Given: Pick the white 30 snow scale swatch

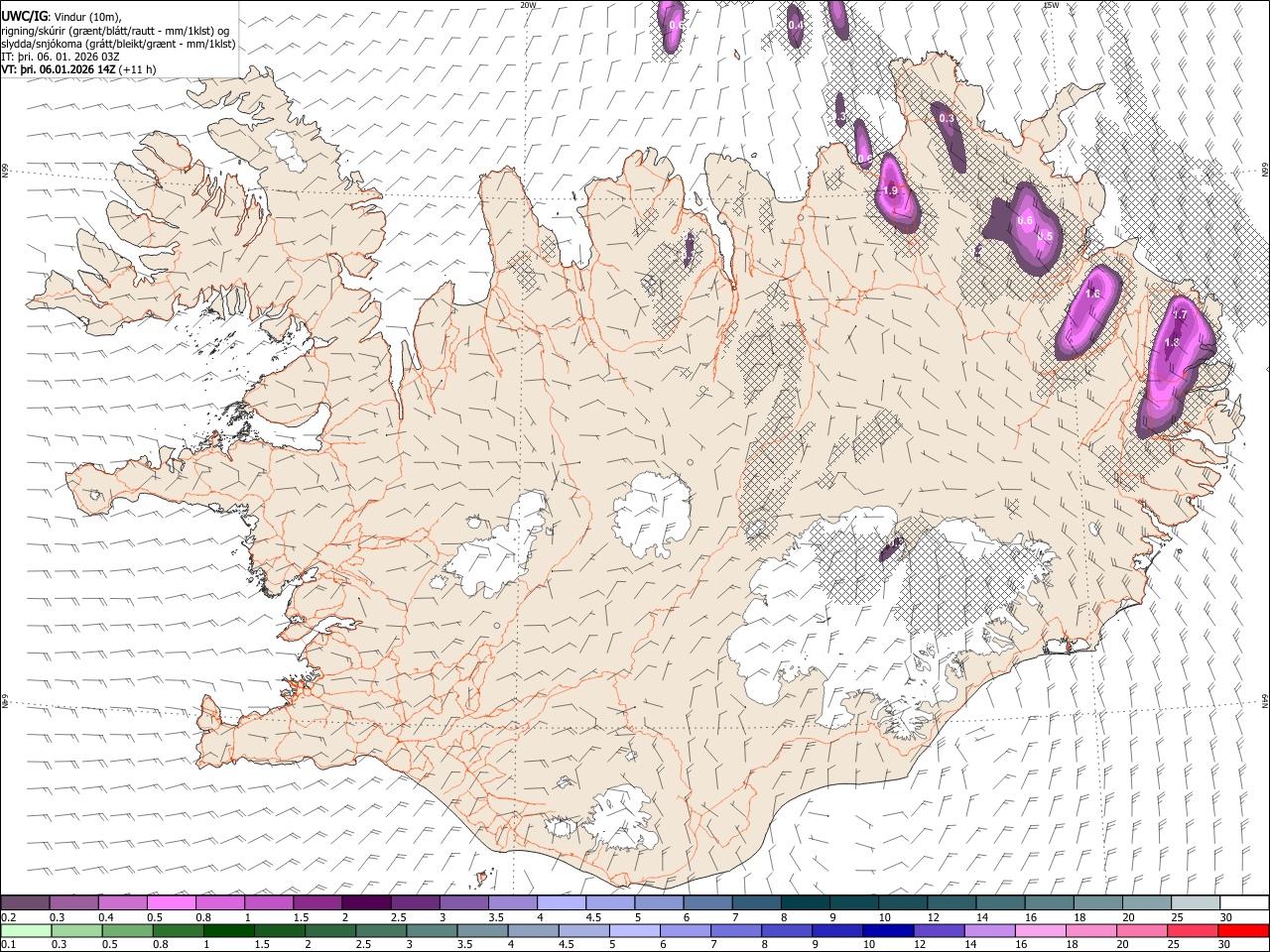Looking at the screenshot, I should pyautogui.click(x=1244, y=902).
